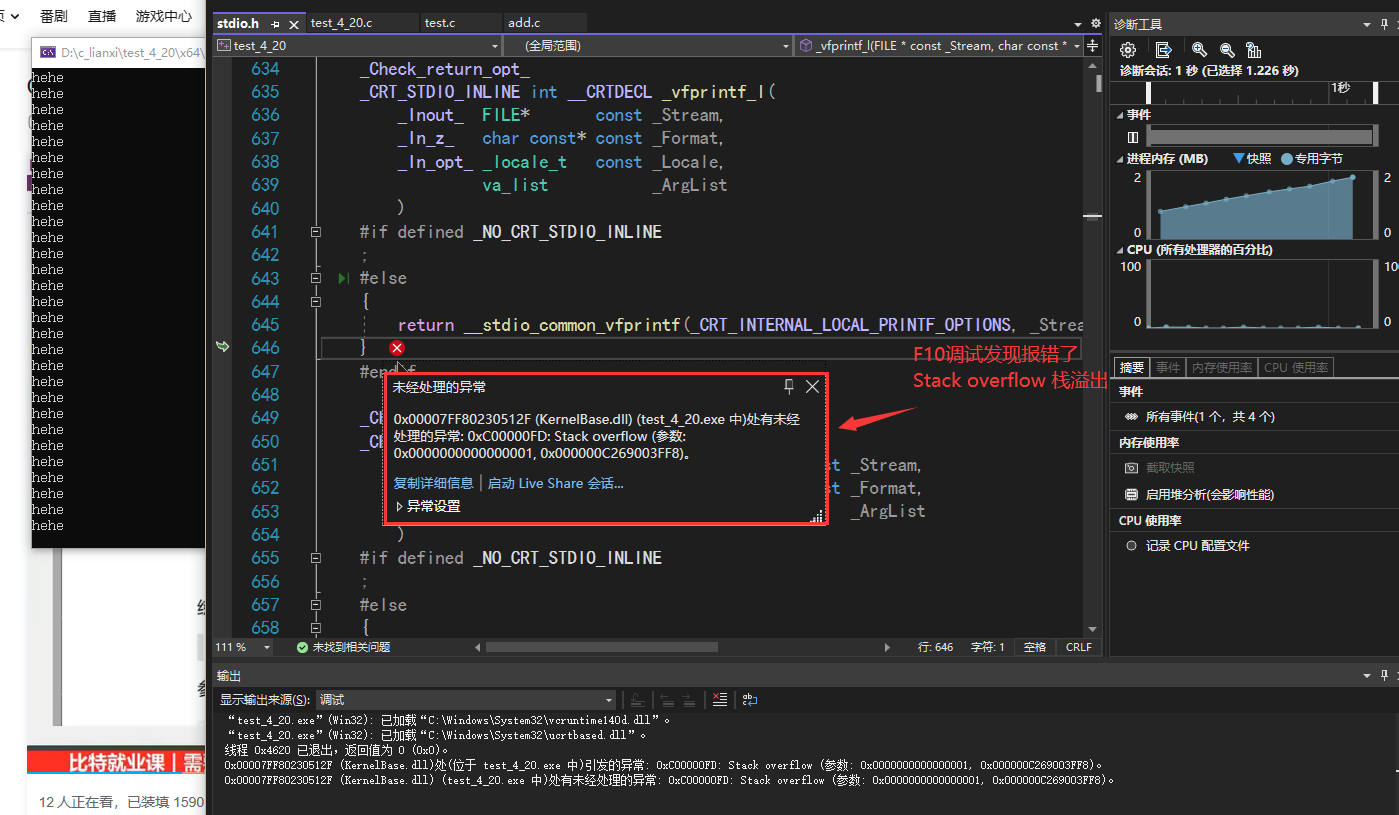Open editor tab settings gear icon
Screen dimensions: 1399x815
pos(1095,23)
